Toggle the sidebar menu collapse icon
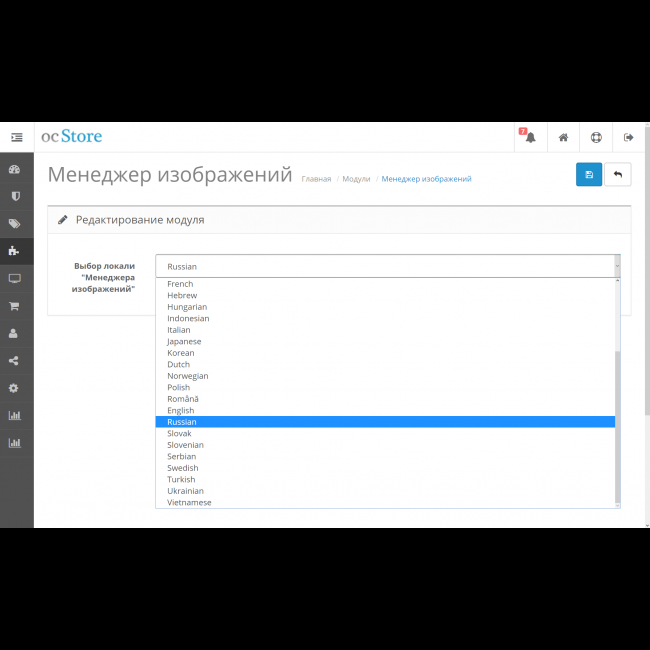650x650 pixels. click(x=16, y=137)
